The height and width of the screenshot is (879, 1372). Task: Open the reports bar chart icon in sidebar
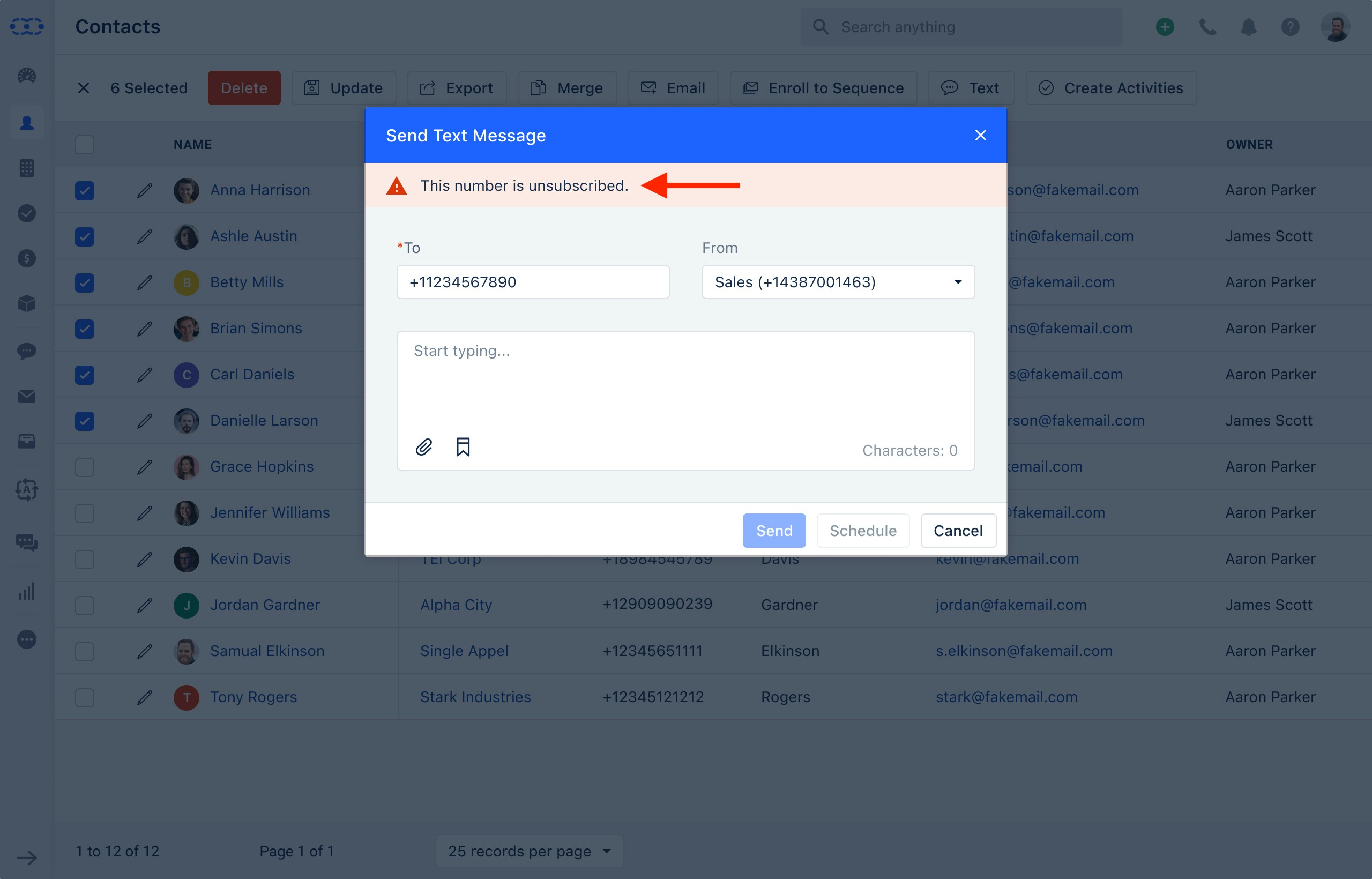[27, 591]
